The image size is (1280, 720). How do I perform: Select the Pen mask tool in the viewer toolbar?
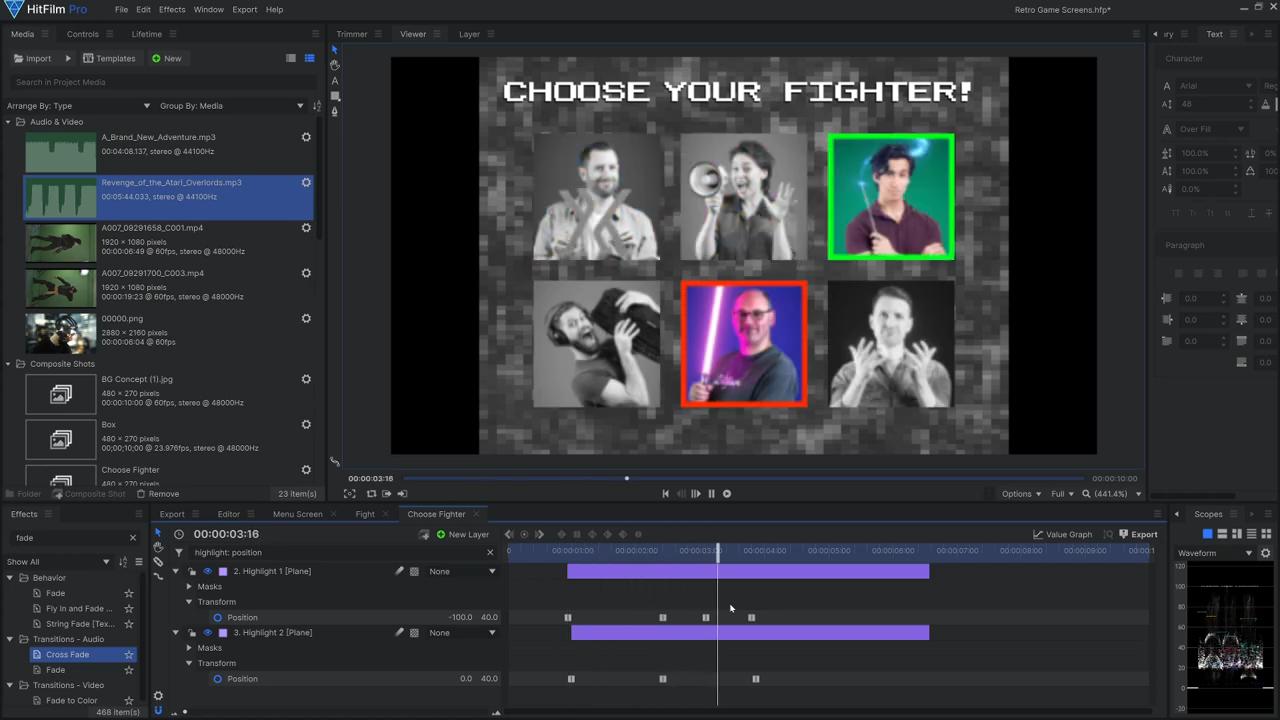tap(335, 111)
